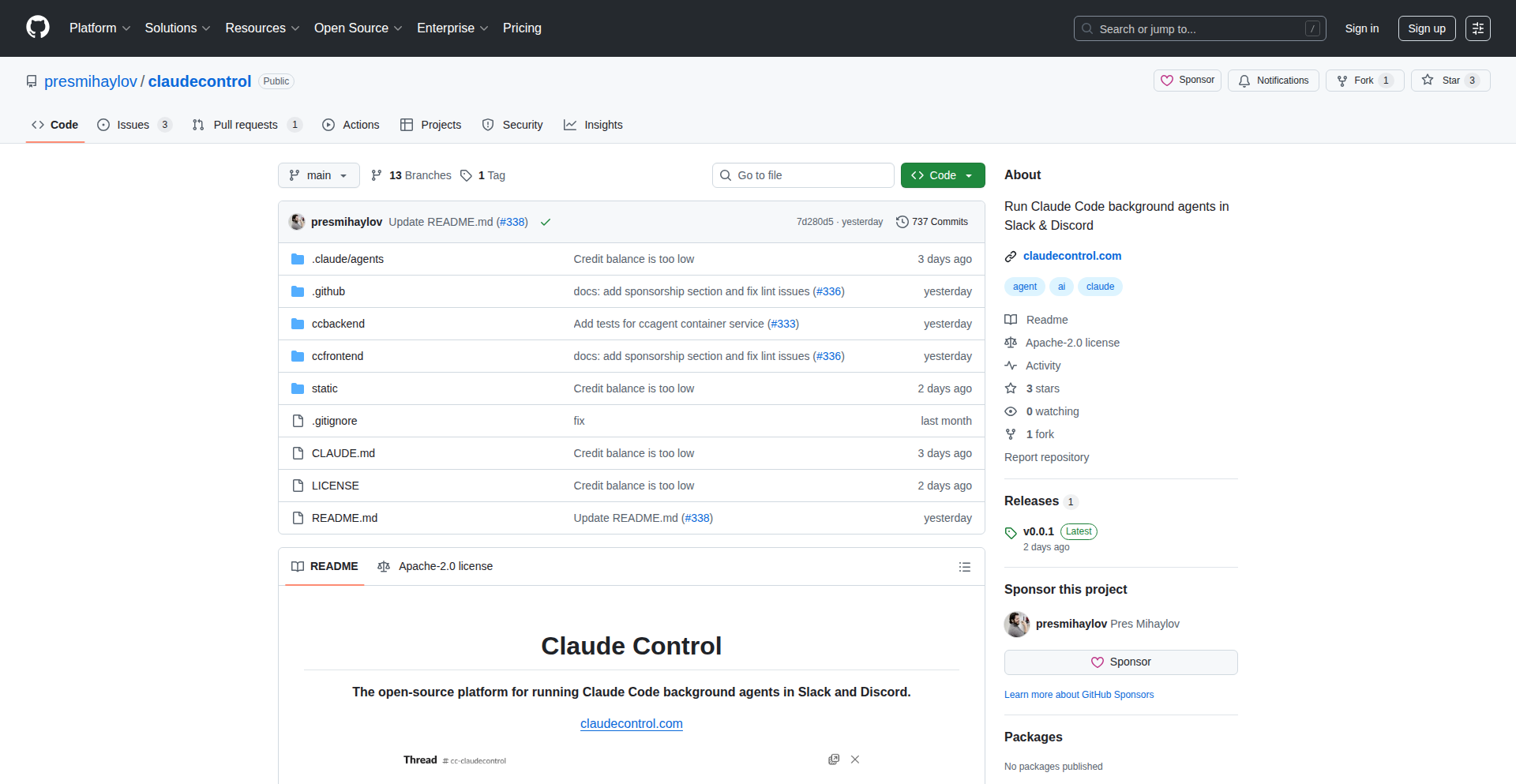Expand the Platform menu

pos(99,28)
